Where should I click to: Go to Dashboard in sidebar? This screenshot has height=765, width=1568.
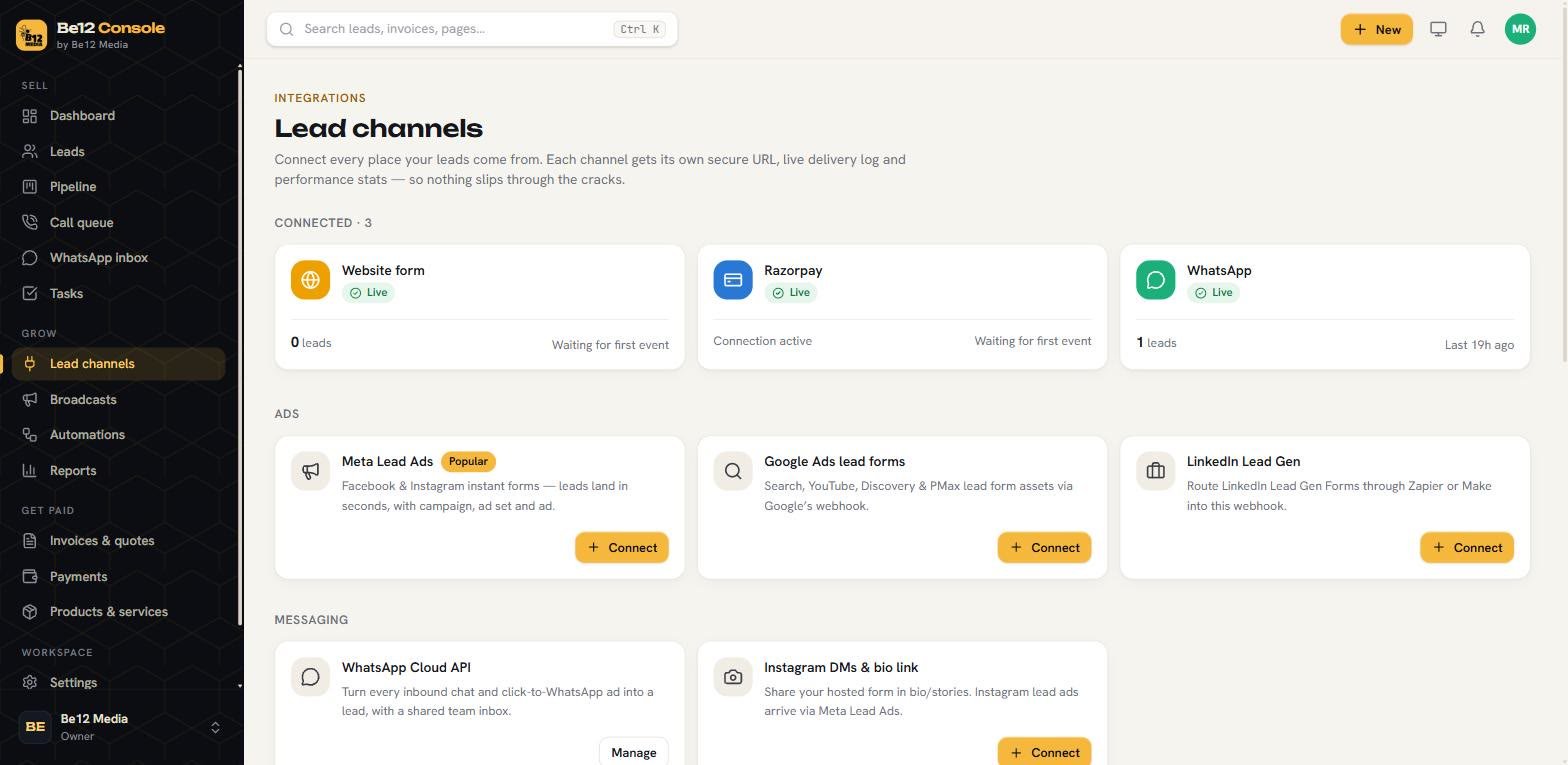point(118,116)
